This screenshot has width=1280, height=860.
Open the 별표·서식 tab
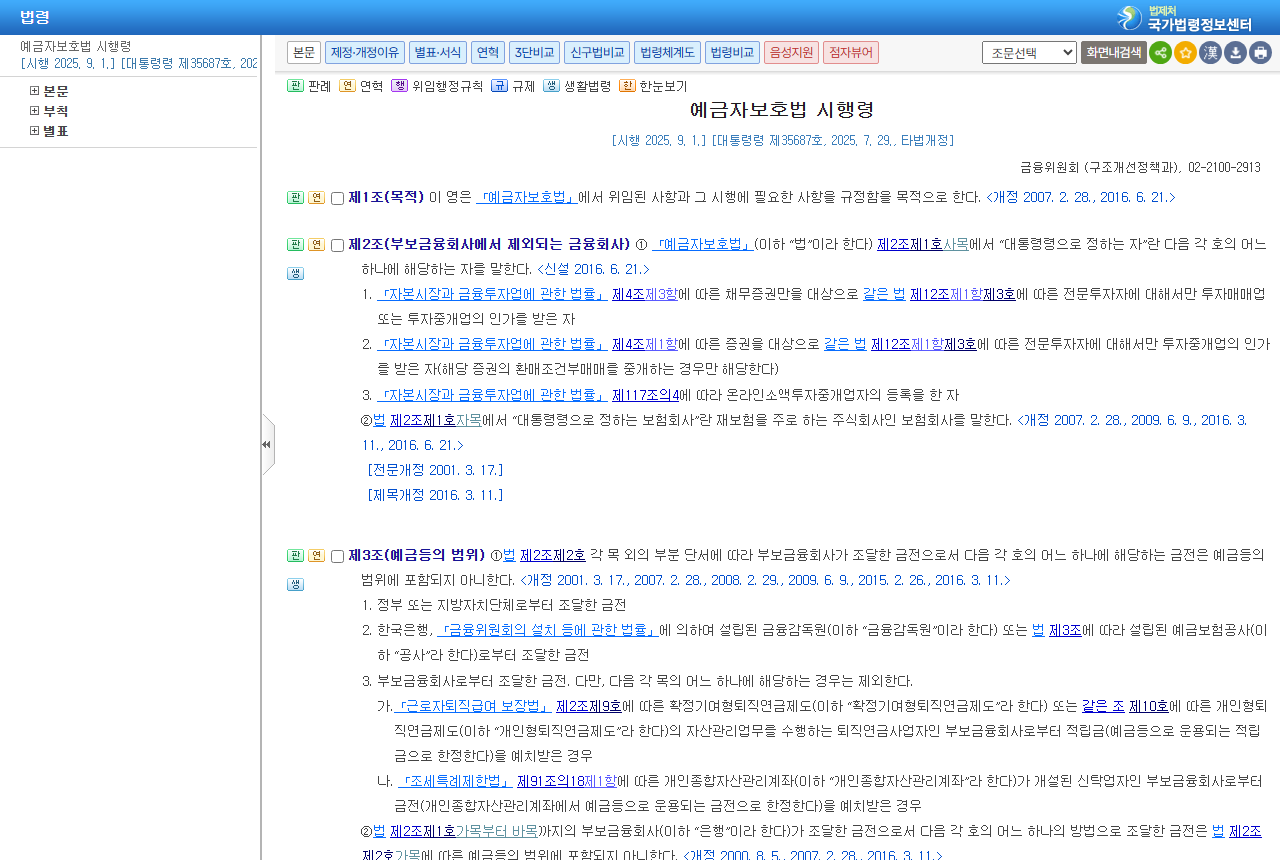click(x=438, y=52)
